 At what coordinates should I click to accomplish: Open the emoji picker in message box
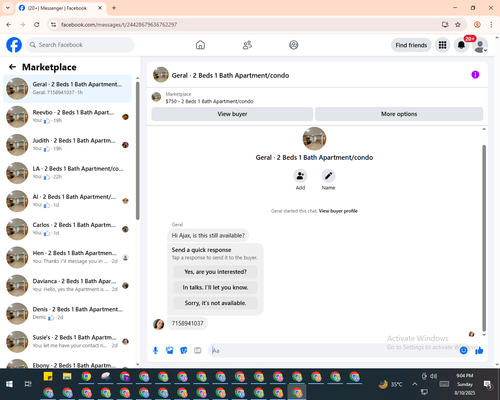tap(463, 350)
